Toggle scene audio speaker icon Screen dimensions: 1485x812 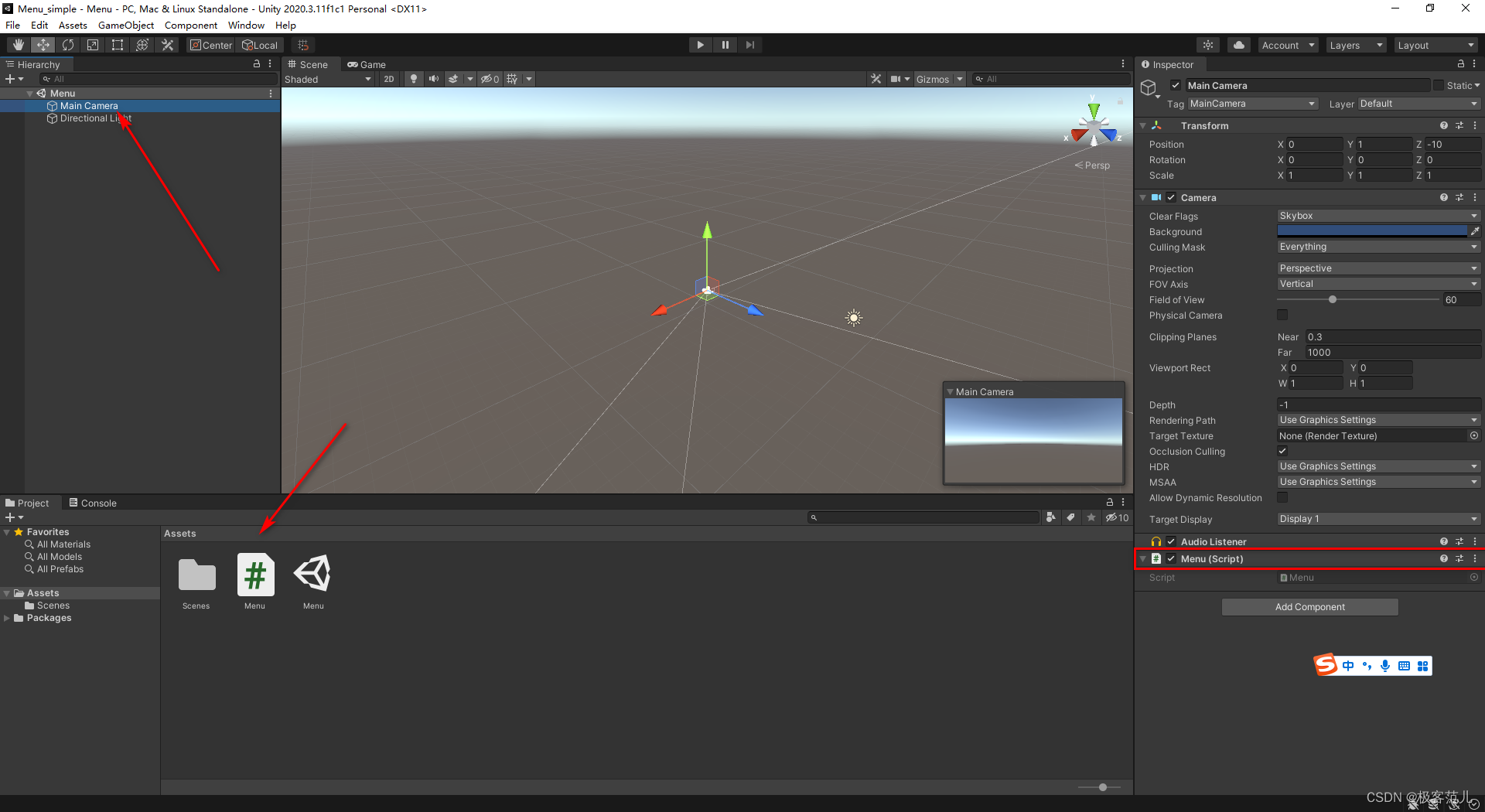pos(433,79)
